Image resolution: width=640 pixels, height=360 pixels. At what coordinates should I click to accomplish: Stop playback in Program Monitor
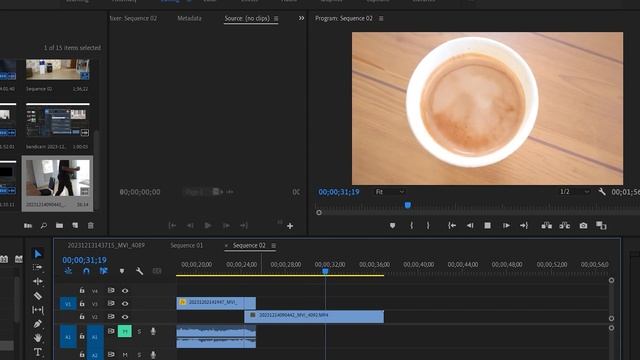[x=487, y=225]
